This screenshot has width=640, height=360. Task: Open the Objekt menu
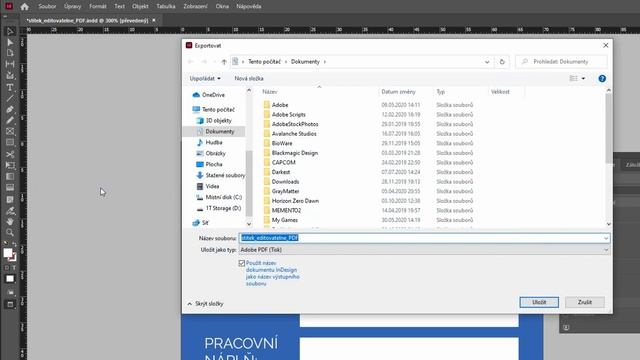tap(140, 7)
